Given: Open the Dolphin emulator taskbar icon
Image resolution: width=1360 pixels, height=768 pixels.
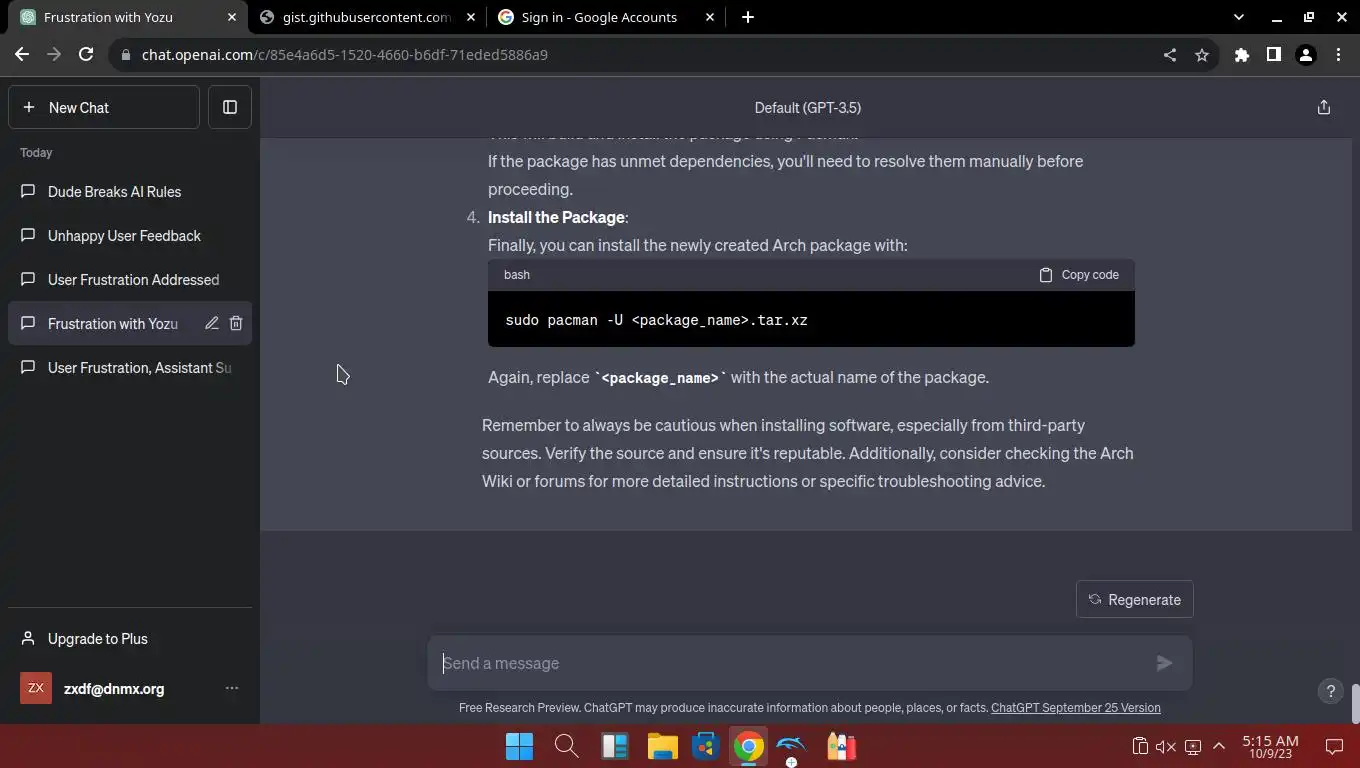Looking at the screenshot, I should point(791,747).
